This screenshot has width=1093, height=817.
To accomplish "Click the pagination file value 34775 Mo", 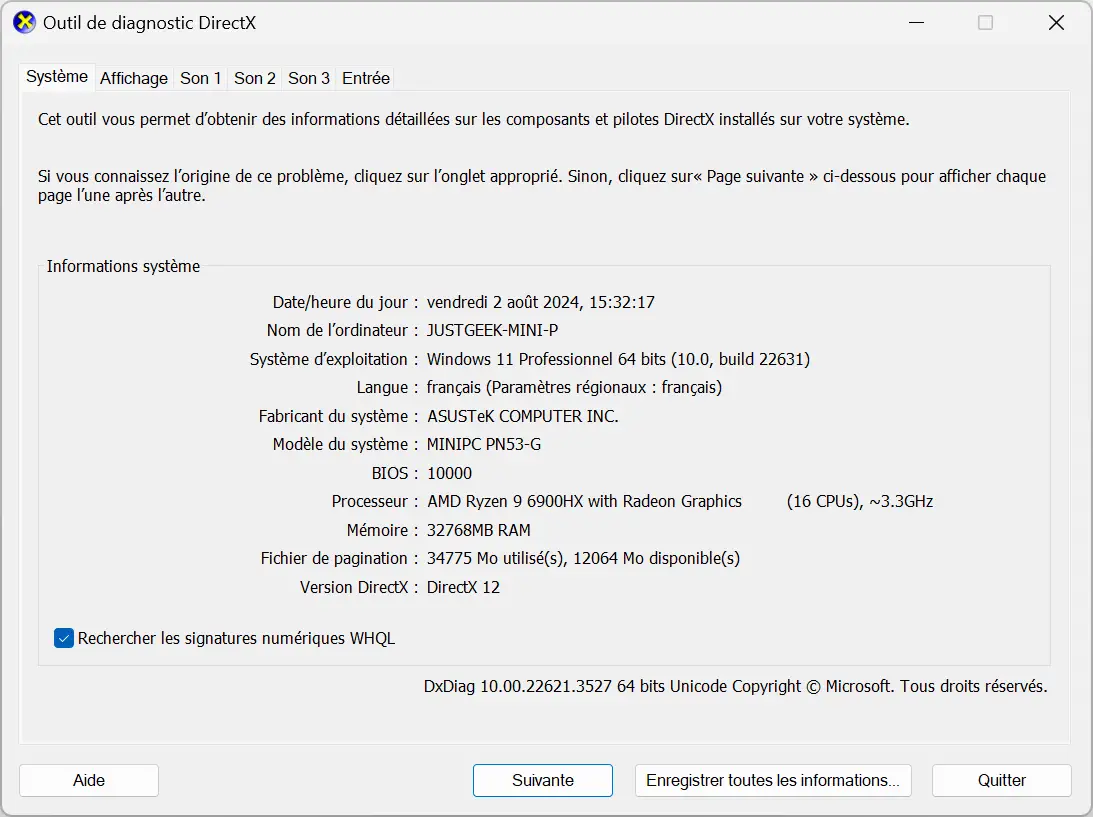I will pos(583,558).
